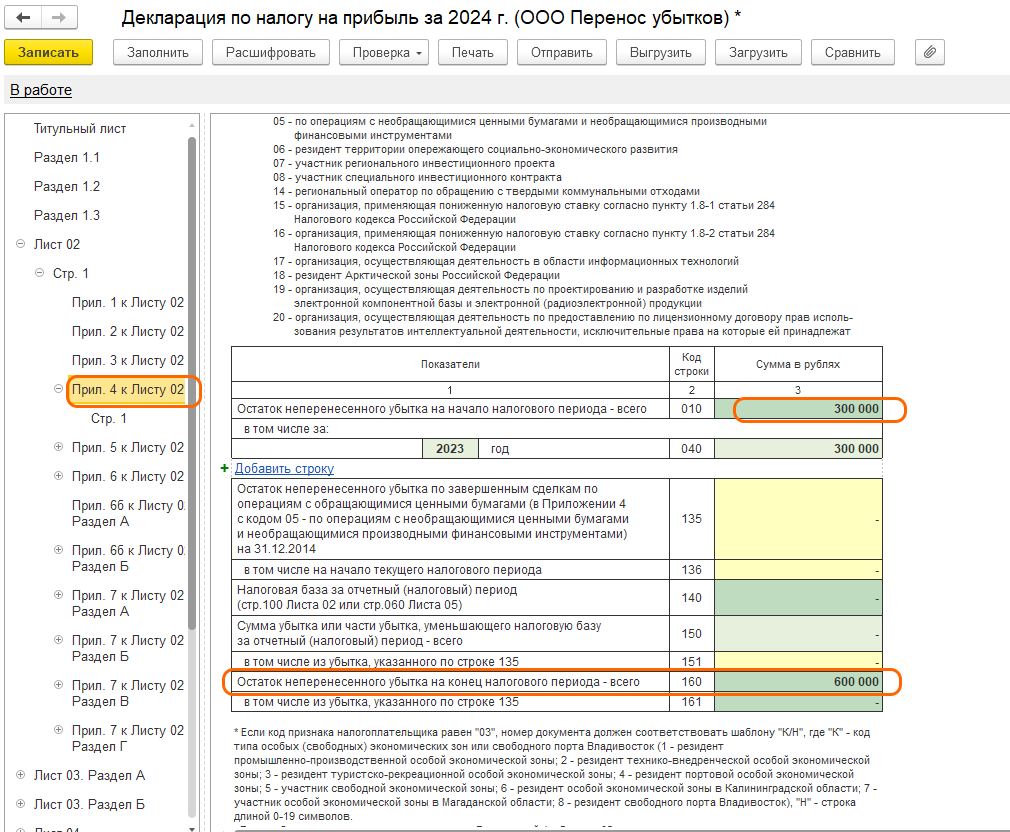
Task: Collapse Прил. 4 к Листу 02 node
Action: pos(58,389)
